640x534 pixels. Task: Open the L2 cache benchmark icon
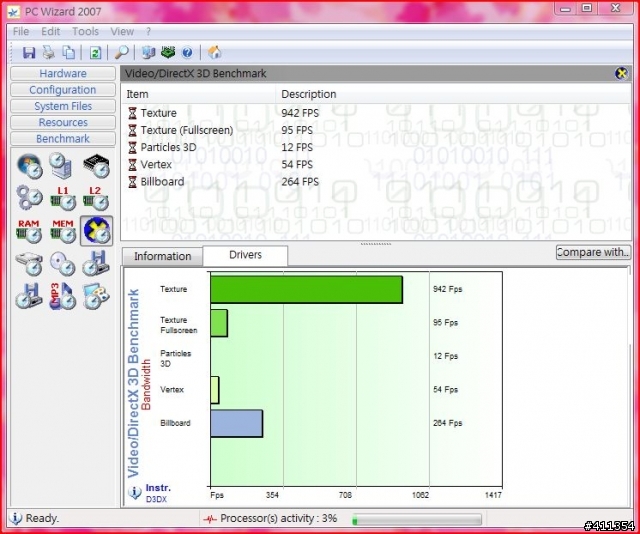tap(96, 198)
